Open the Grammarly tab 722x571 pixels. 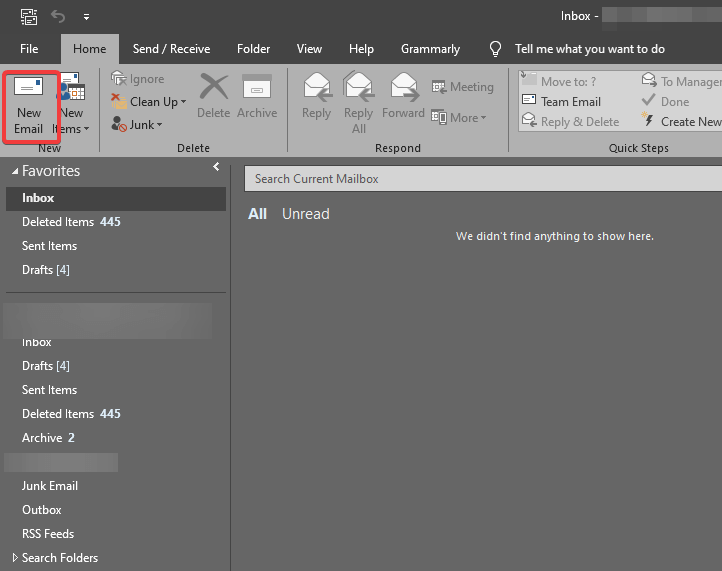430,49
